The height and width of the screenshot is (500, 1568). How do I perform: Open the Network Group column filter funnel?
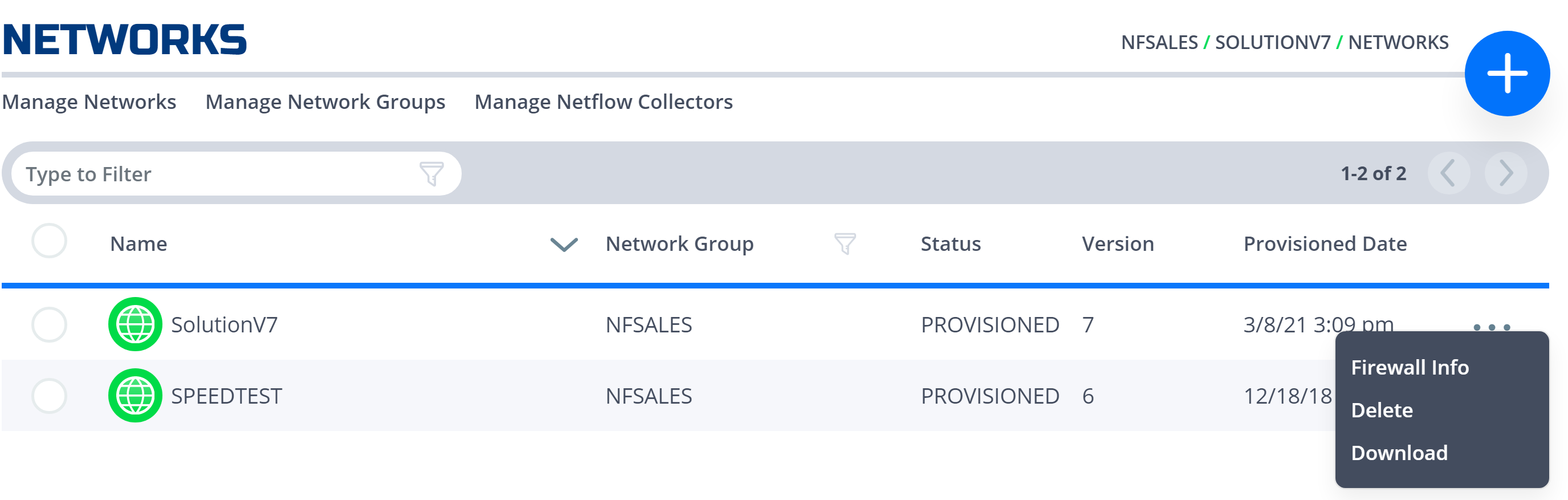845,243
